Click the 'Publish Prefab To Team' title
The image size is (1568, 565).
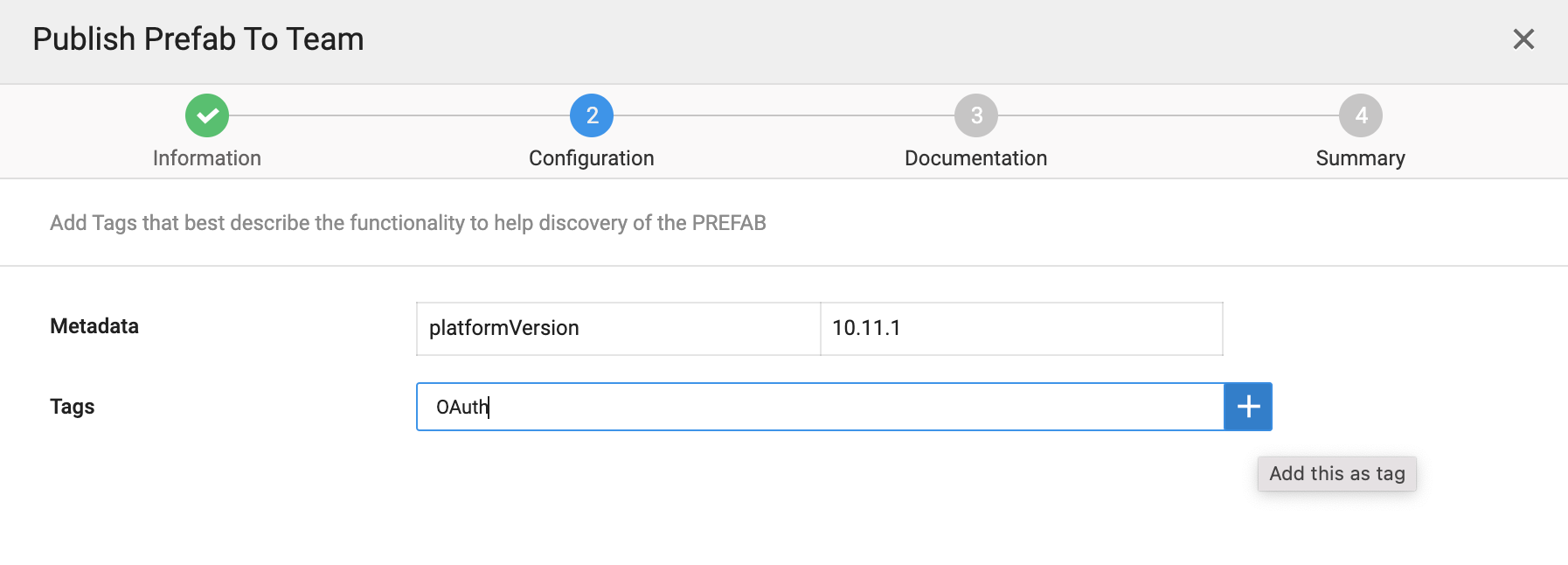tap(198, 39)
